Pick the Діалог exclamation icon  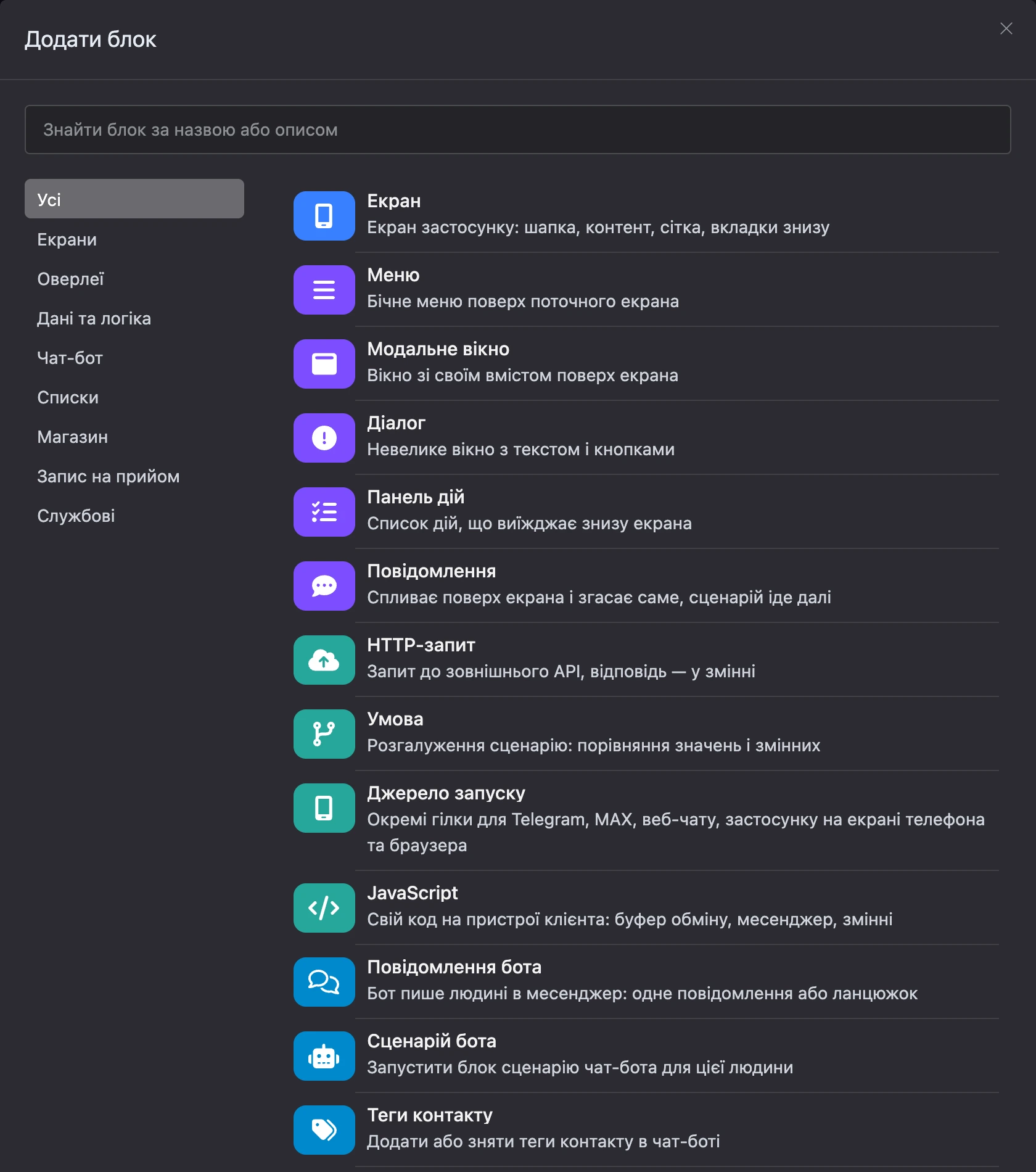[x=324, y=438]
